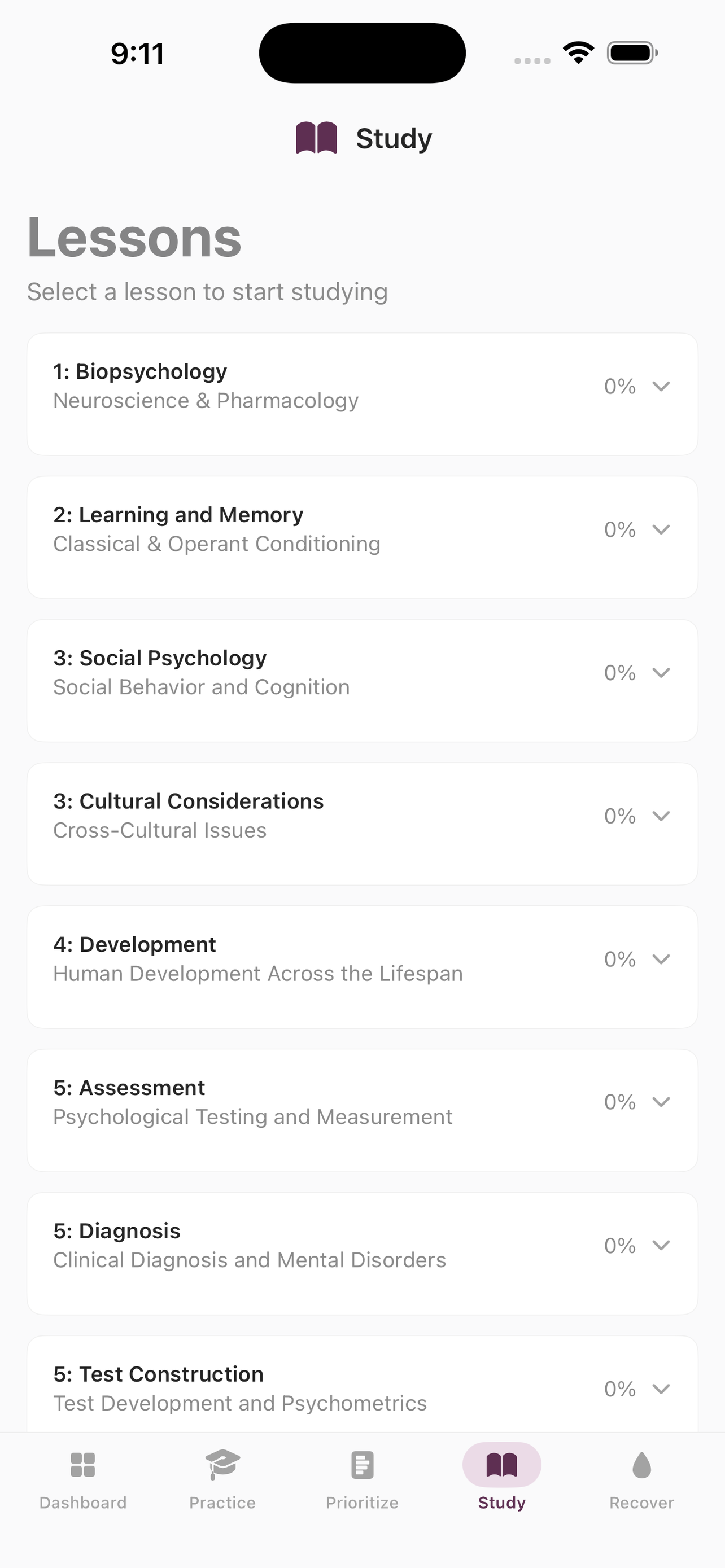Tap the Recover droplet icon

(641, 1465)
